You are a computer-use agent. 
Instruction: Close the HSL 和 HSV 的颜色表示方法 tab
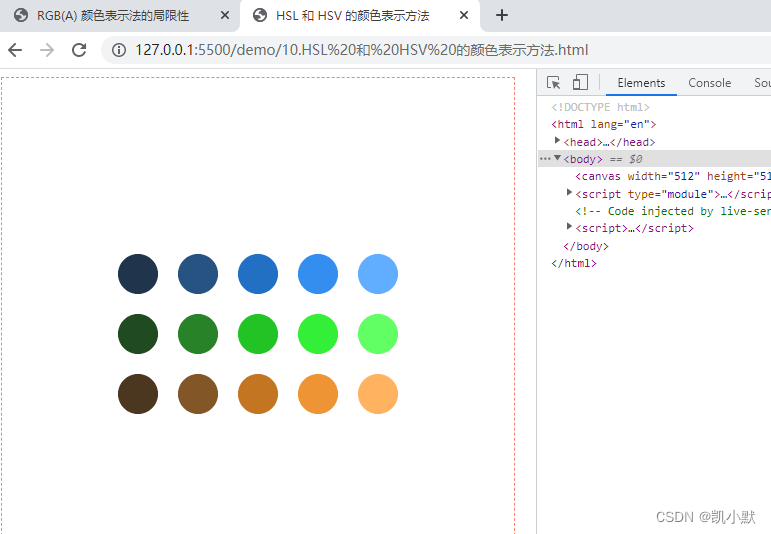pyautogui.click(x=464, y=15)
